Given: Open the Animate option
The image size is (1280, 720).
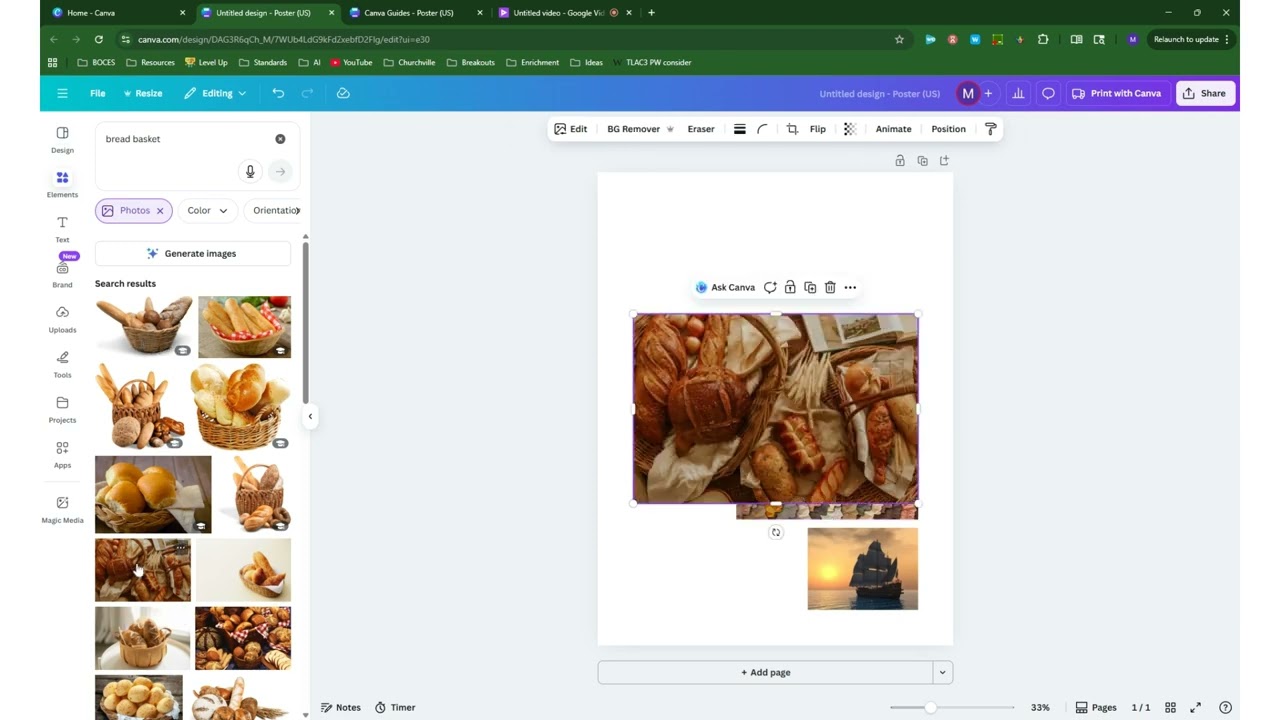Looking at the screenshot, I should coord(893,129).
